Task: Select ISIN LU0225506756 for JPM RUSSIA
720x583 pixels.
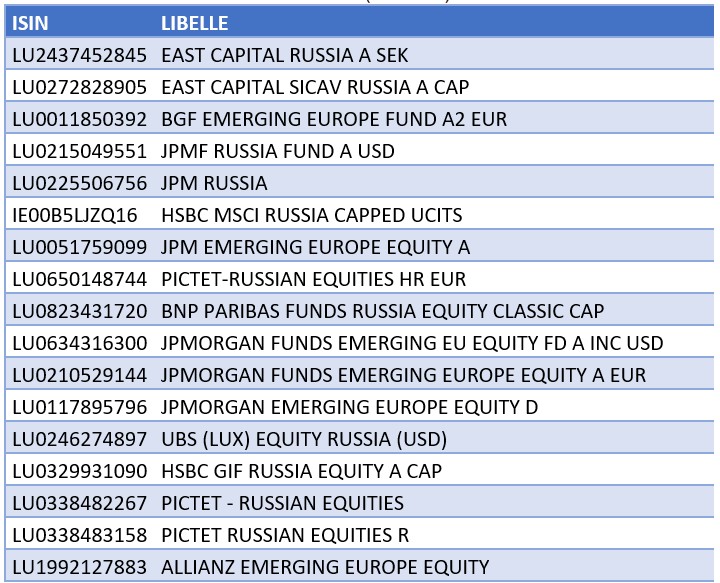Action: 79,183
